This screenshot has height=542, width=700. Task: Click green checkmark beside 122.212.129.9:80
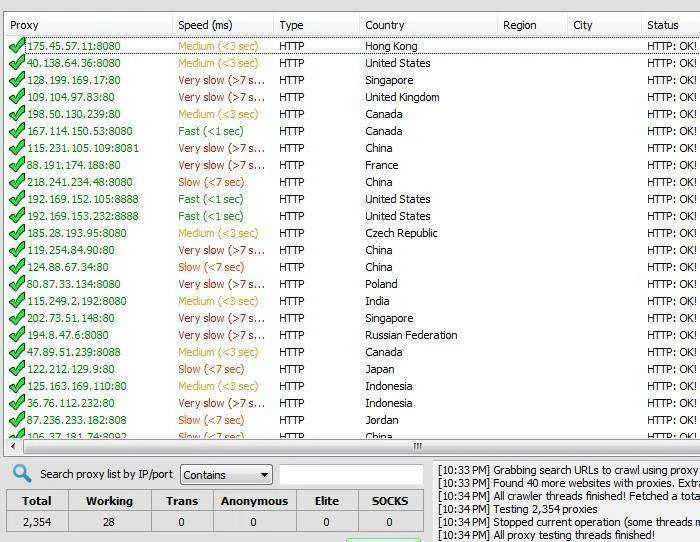(17, 369)
